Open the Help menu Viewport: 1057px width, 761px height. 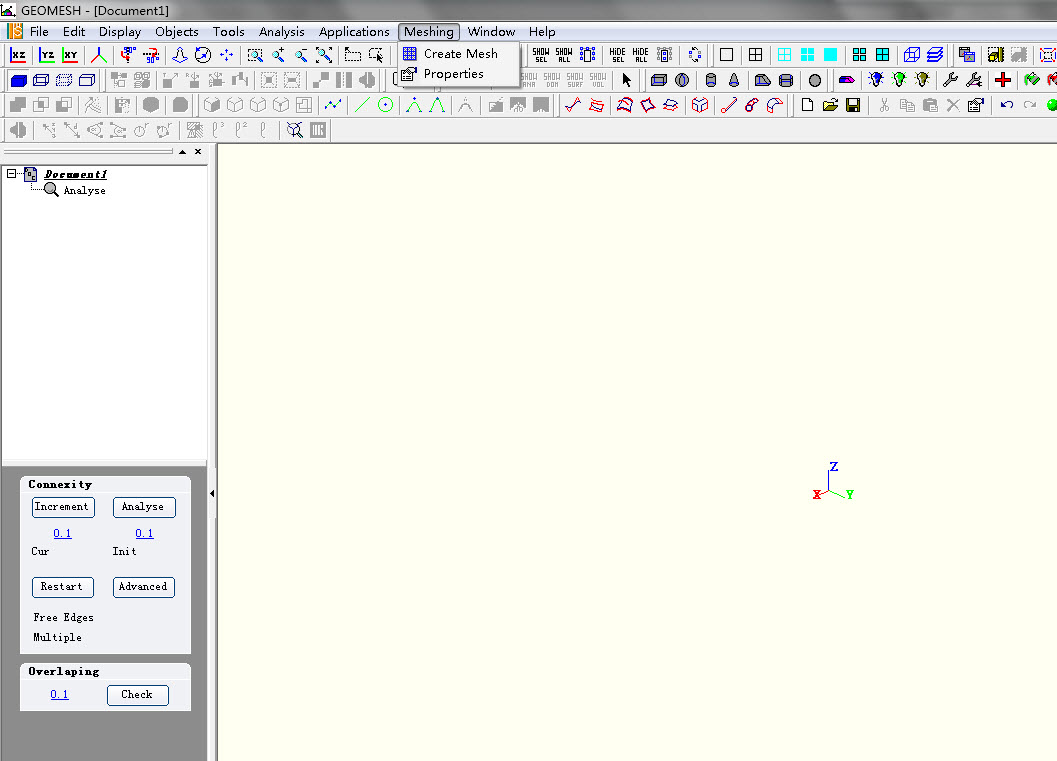point(542,32)
